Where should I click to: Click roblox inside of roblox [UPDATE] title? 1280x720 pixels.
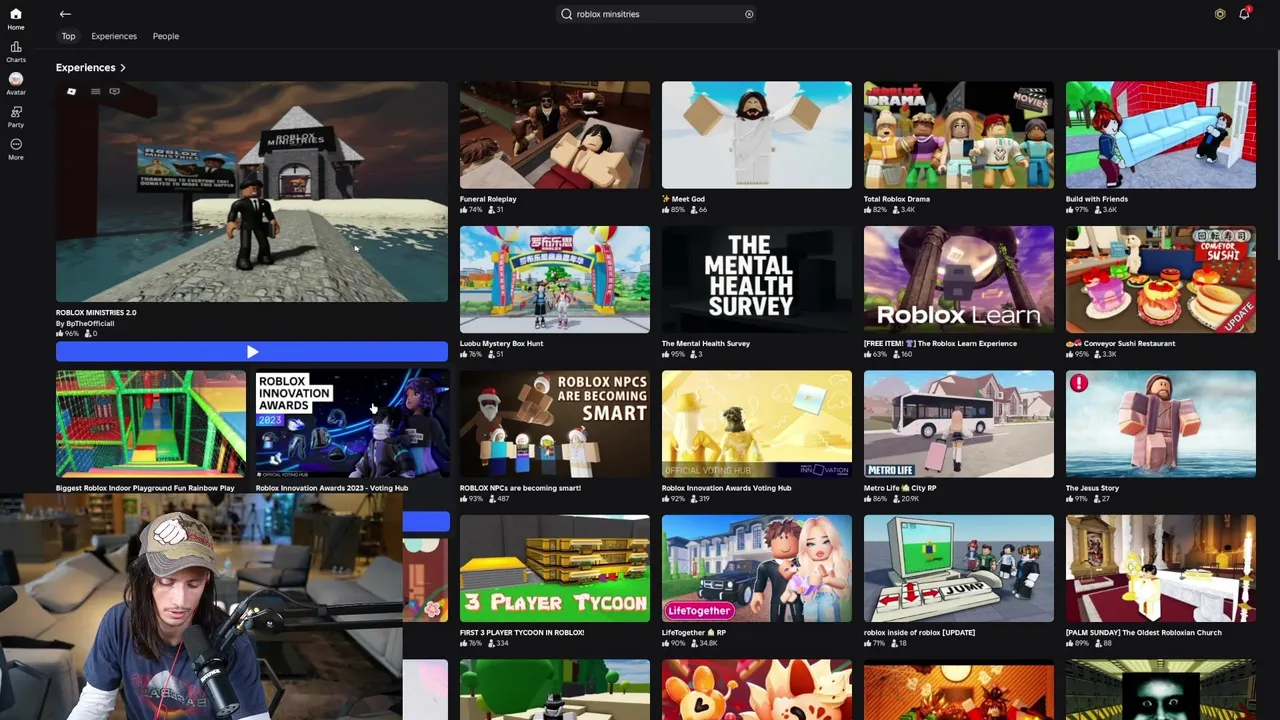pyautogui.click(x=919, y=632)
